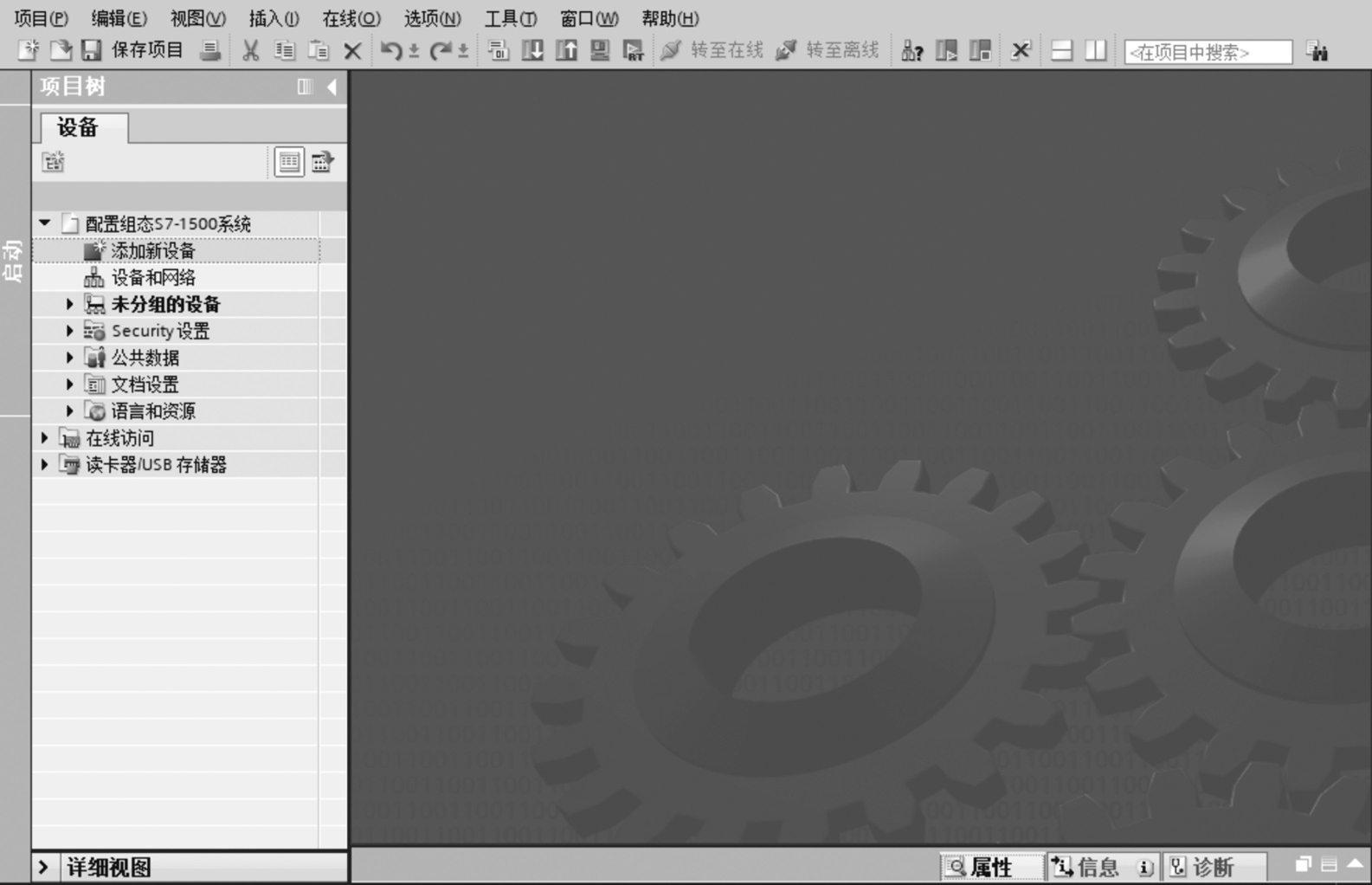Expand the 未分组的设备 node

click(x=70, y=304)
